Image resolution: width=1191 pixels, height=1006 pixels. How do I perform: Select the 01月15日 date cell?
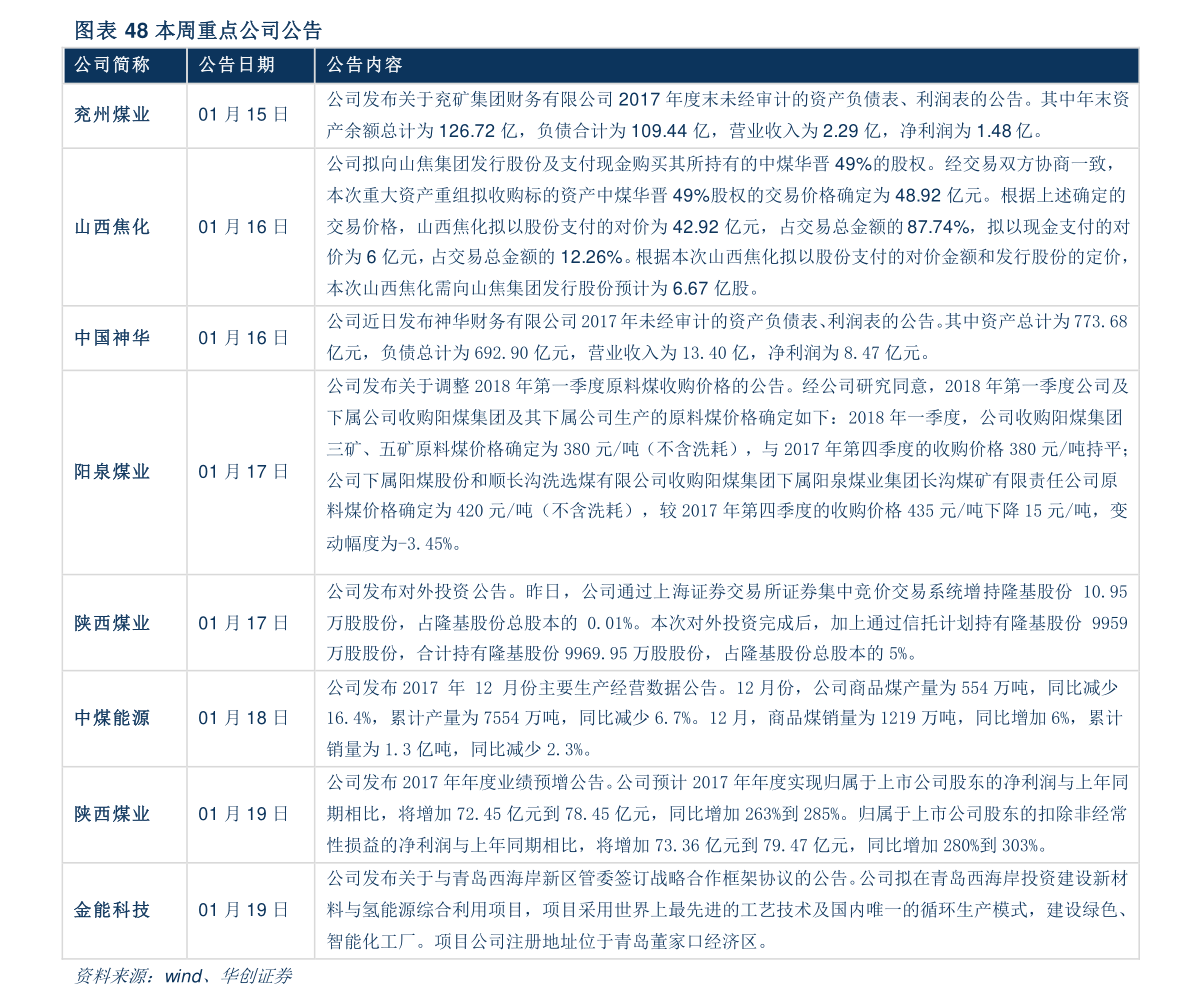tap(243, 115)
